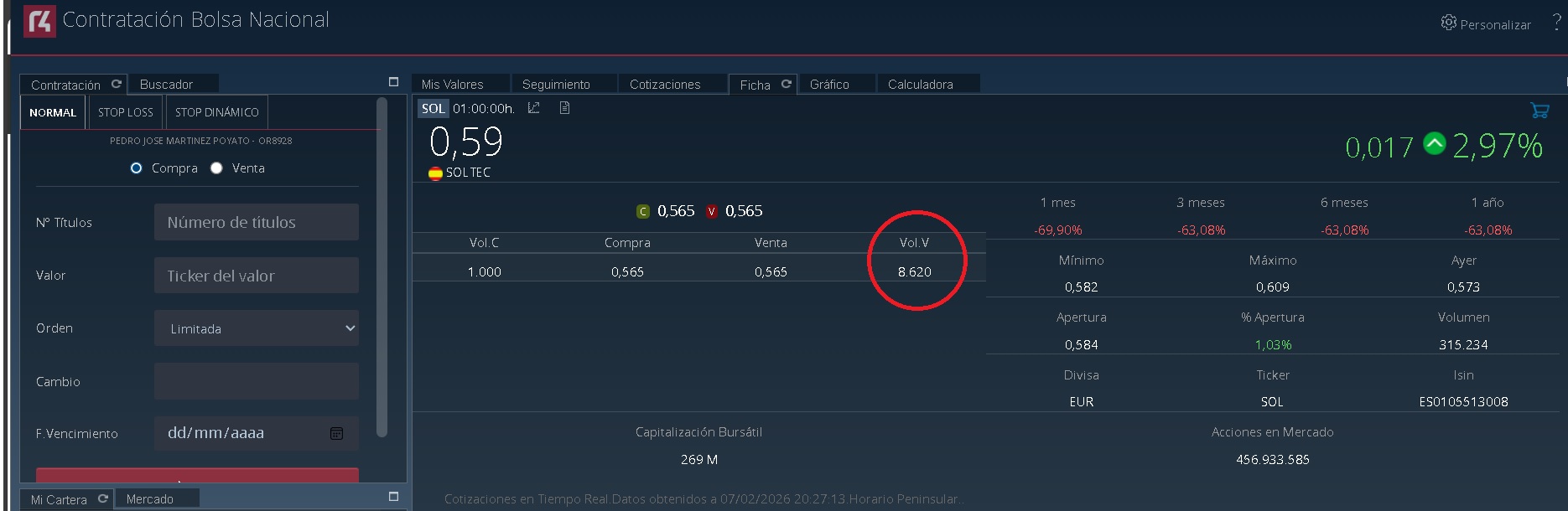
Task: Open the Orden dropdown showing Limitada
Action: click(x=256, y=328)
